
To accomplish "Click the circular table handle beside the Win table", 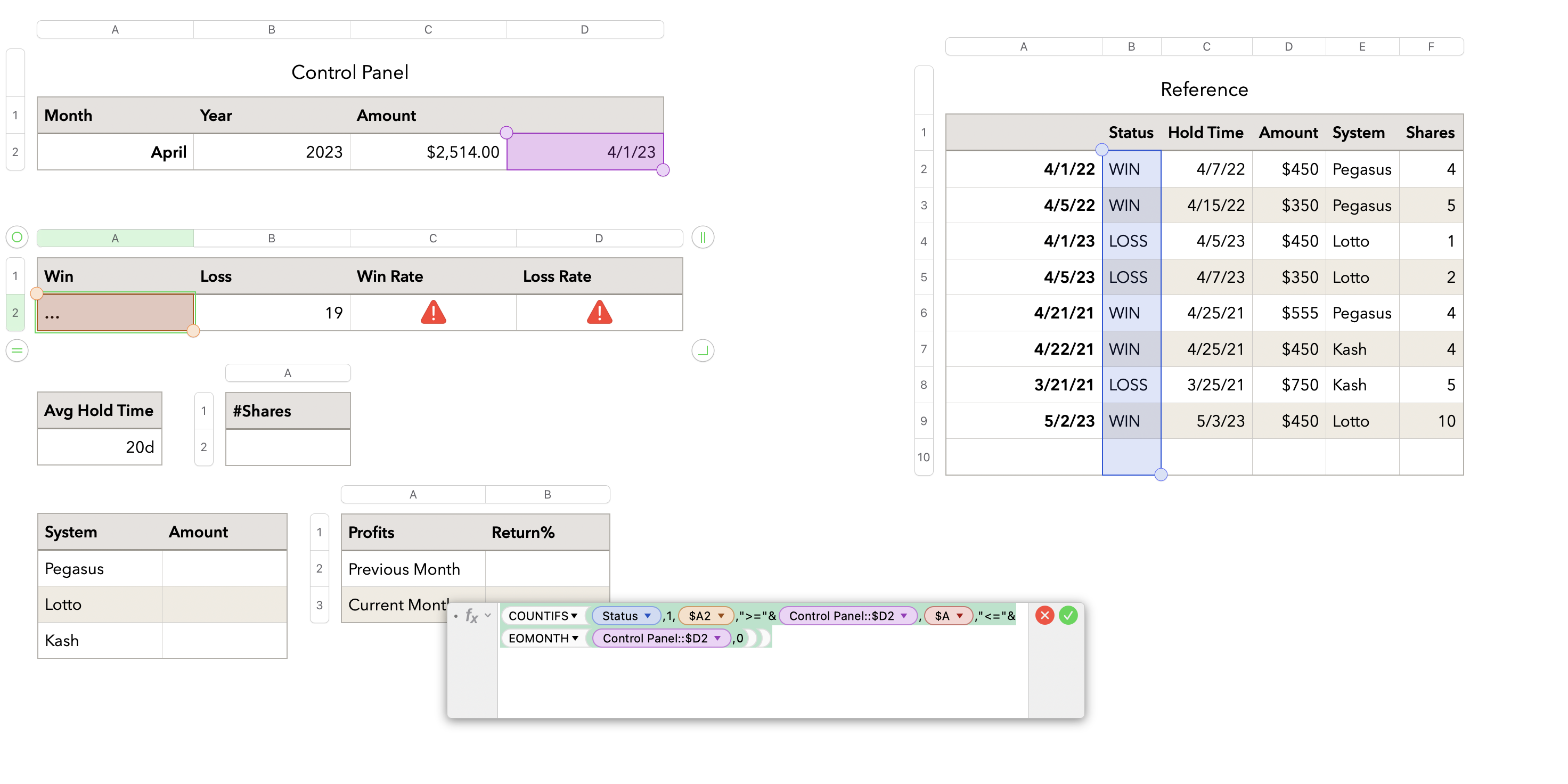I will pyautogui.click(x=17, y=238).
